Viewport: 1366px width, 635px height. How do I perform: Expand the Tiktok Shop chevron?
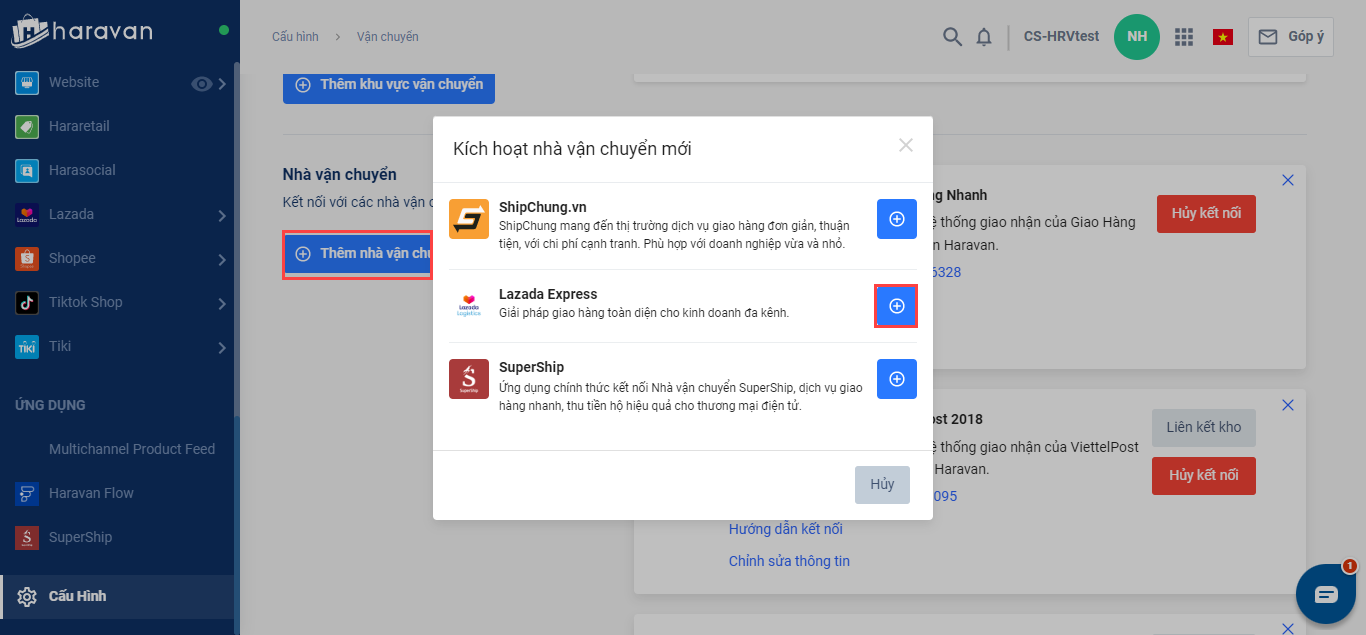pos(222,303)
